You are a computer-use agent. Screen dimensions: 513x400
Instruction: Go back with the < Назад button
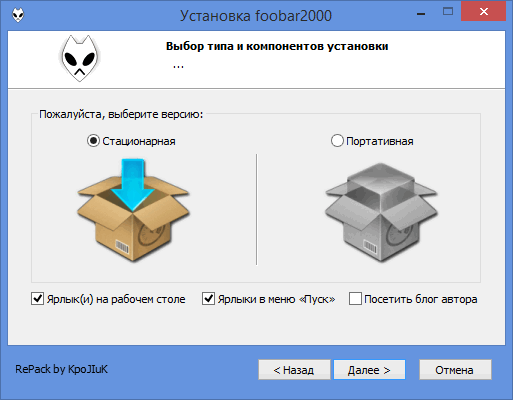point(294,370)
